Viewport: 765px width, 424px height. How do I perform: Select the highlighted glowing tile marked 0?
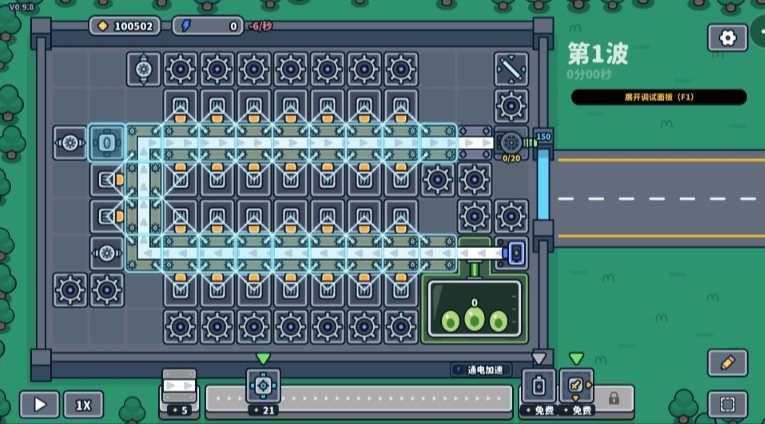107,142
